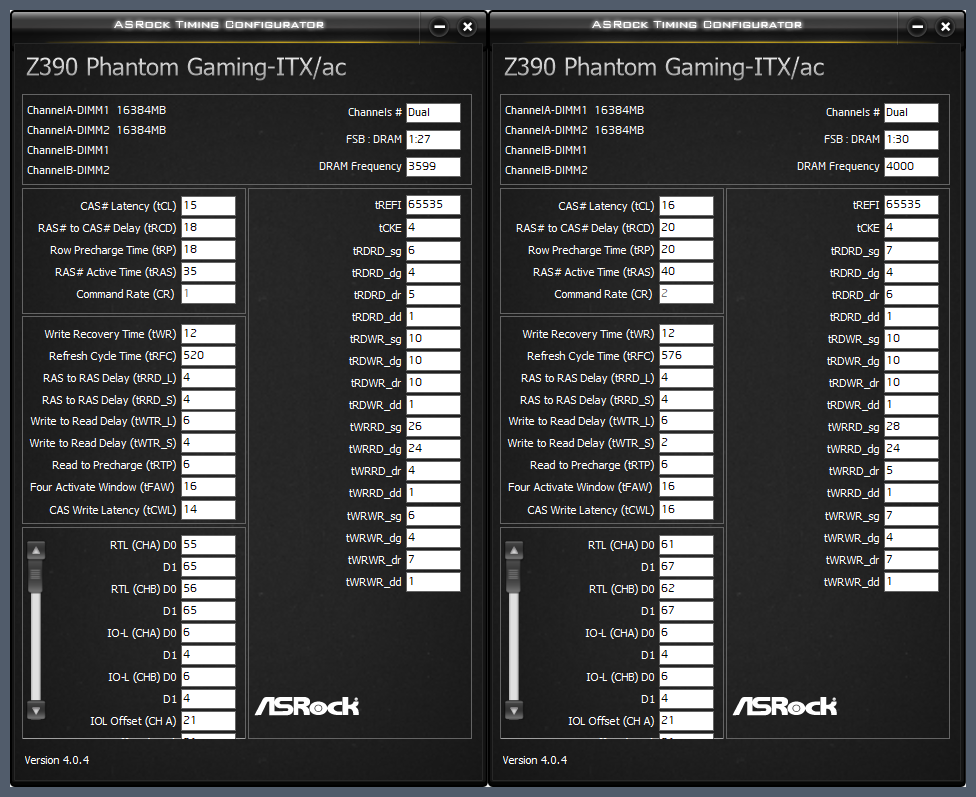This screenshot has width=976, height=797.
Task: Close the left Timing Configurator window
Action: pyautogui.click(x=467, y=27)
